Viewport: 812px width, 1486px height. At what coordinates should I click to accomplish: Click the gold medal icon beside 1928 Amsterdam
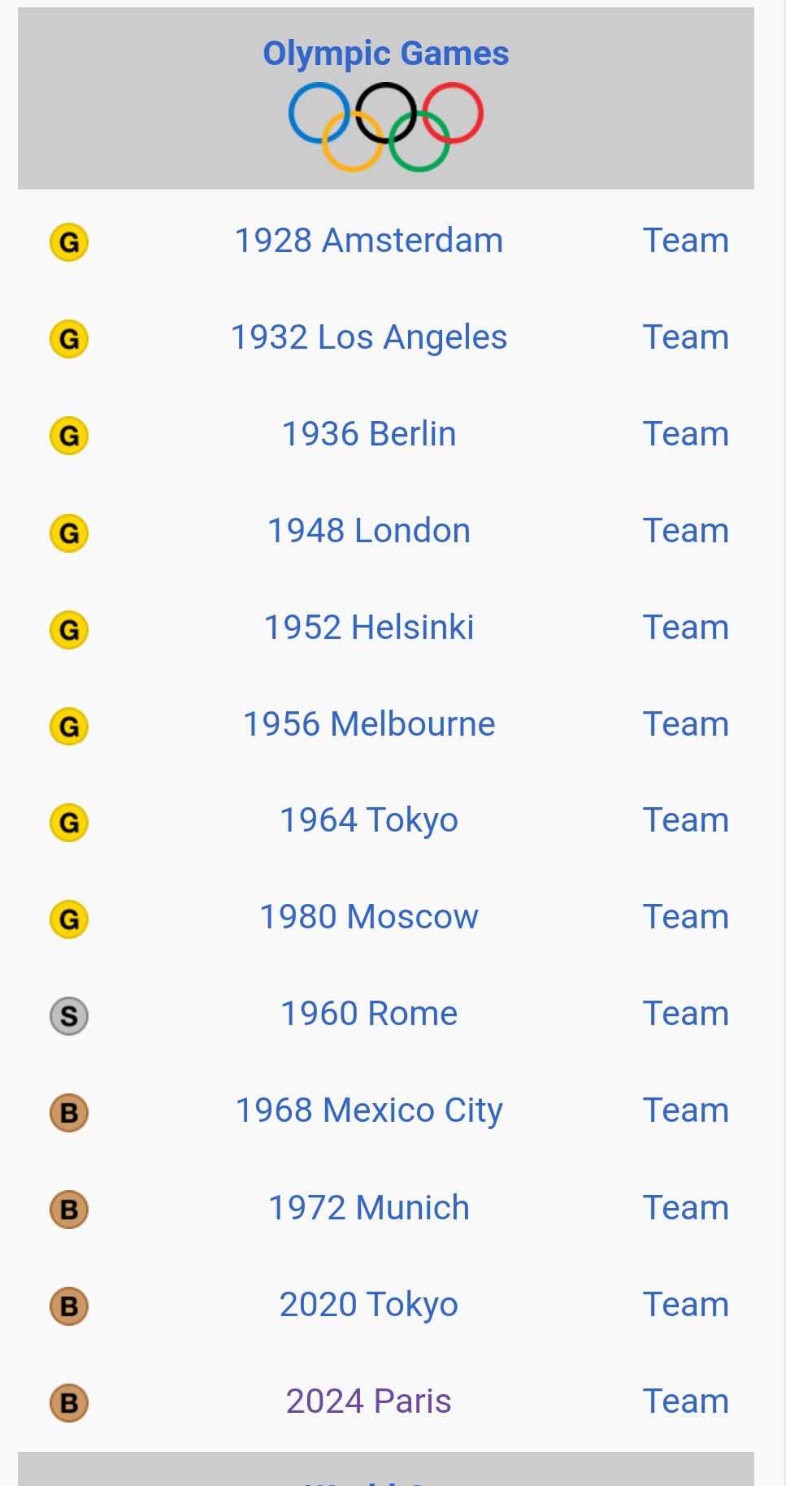tap(69, 242)
